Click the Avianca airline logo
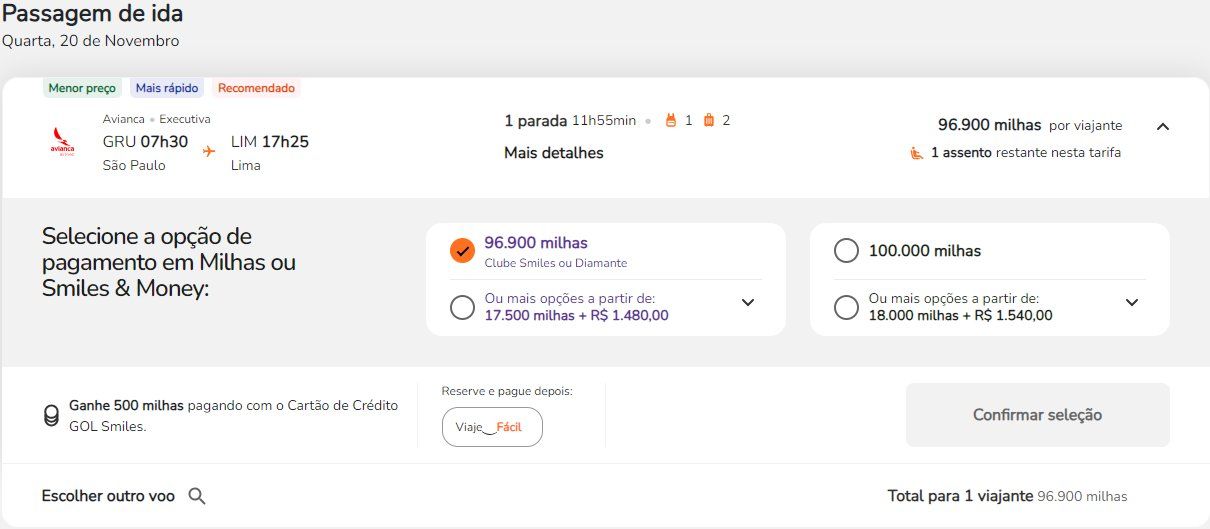This screenshot has height=529, width=1210. coord(62,142)
